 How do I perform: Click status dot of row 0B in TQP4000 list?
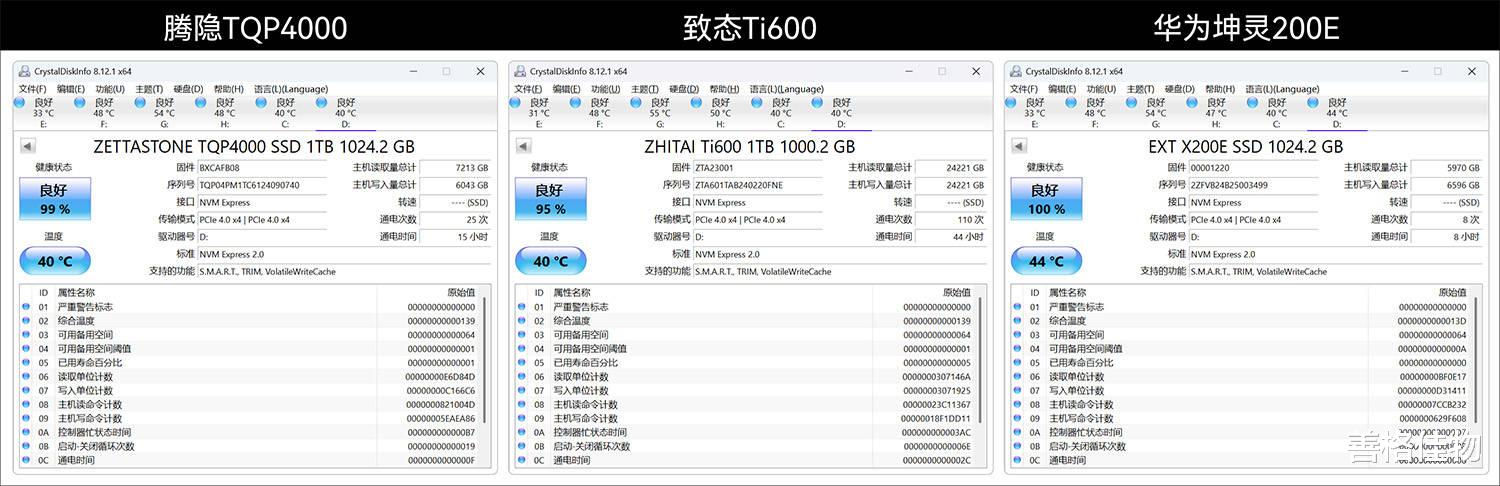(x=26, y=447)
